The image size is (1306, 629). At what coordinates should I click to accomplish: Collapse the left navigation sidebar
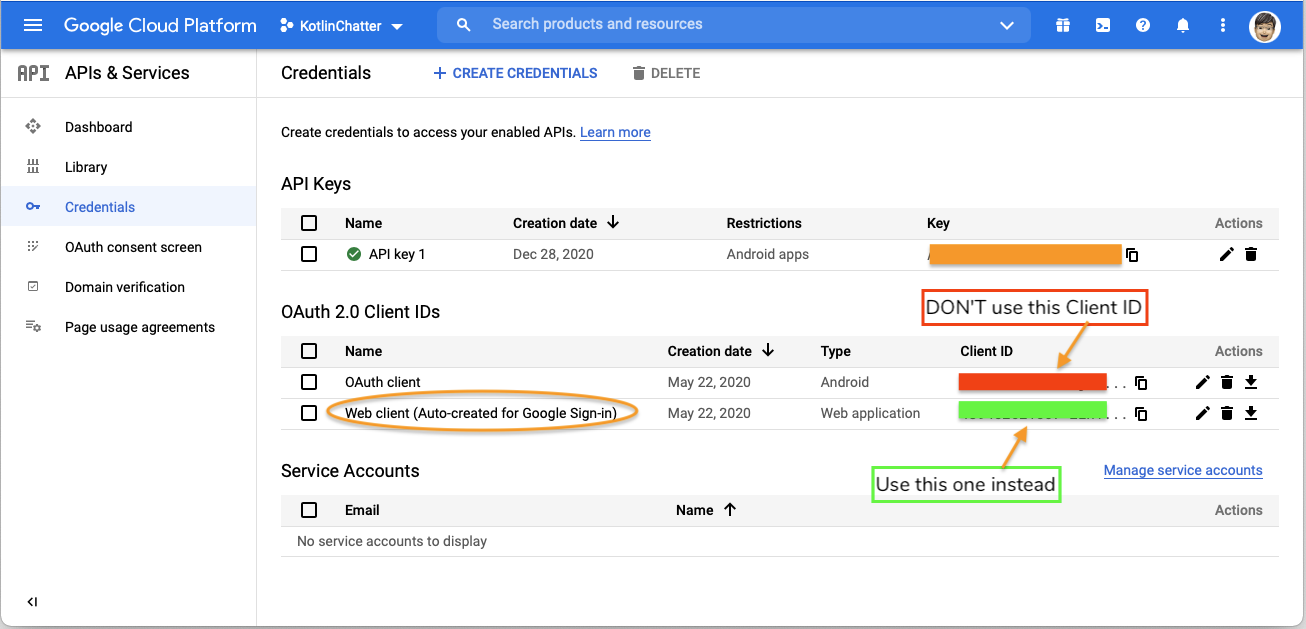pos(32,602)
